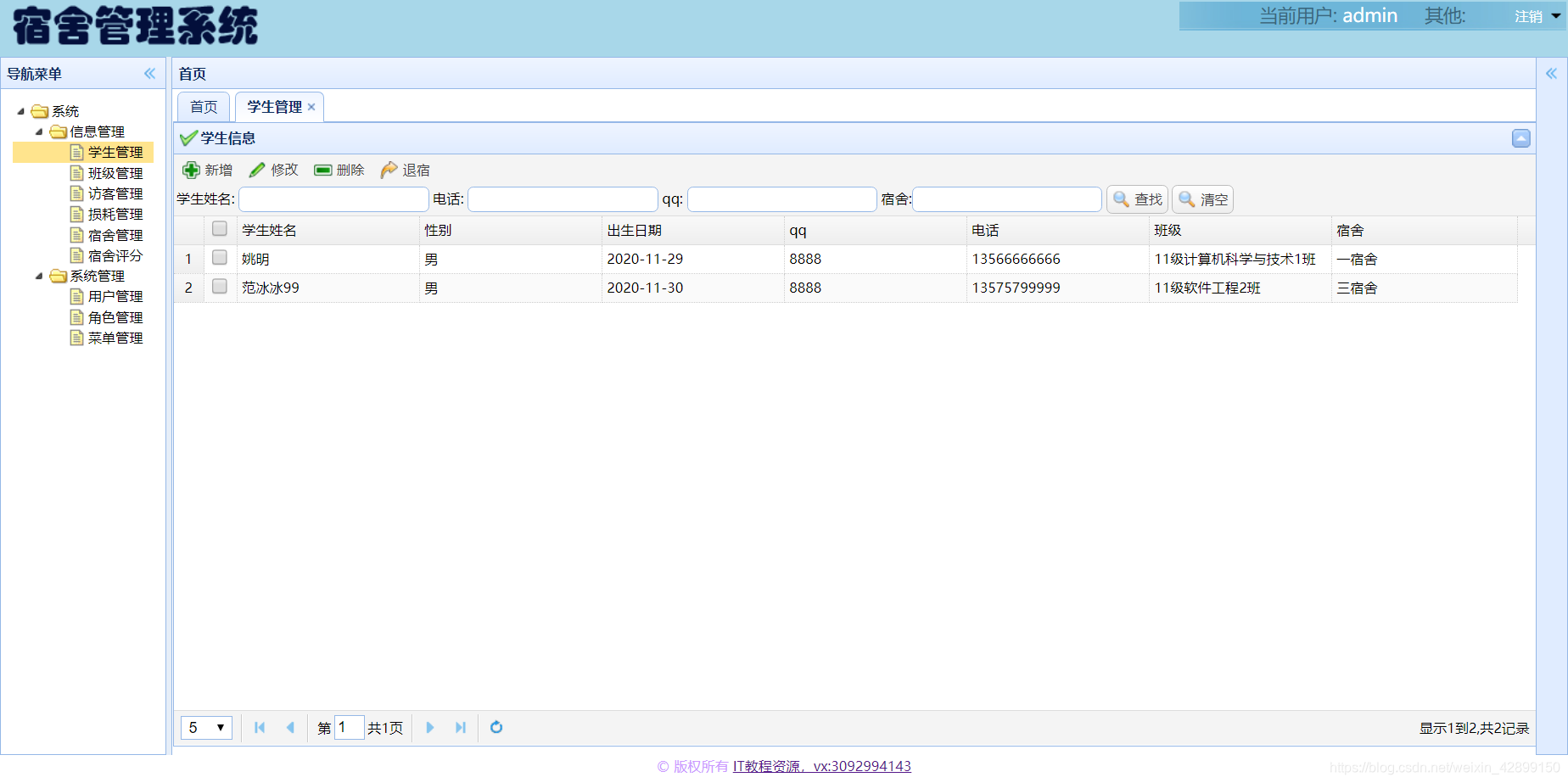
Task: Click the document icon beside 班级管理
Action: click(77, 173)
